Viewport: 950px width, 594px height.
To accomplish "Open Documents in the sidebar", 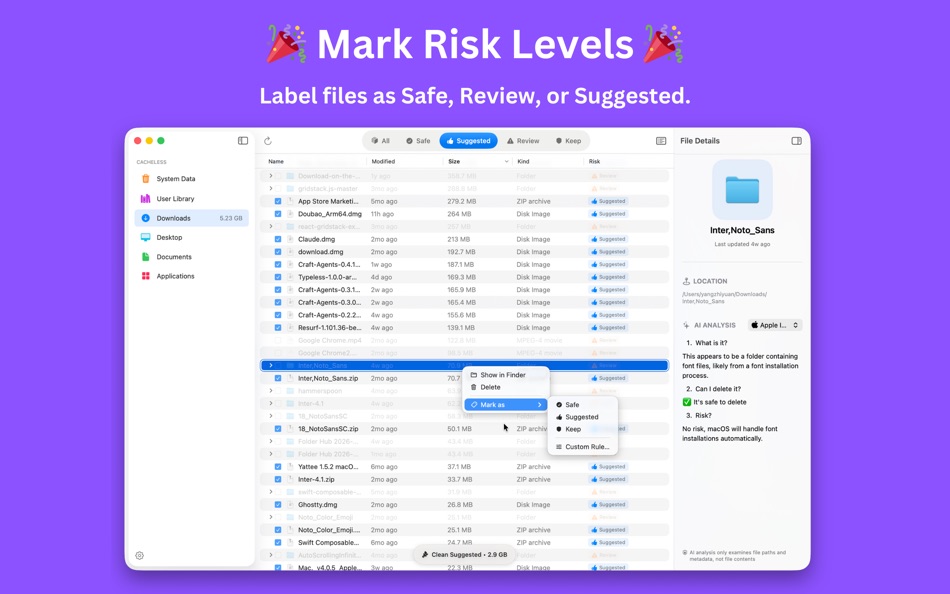I will click(x=191, y=257).
